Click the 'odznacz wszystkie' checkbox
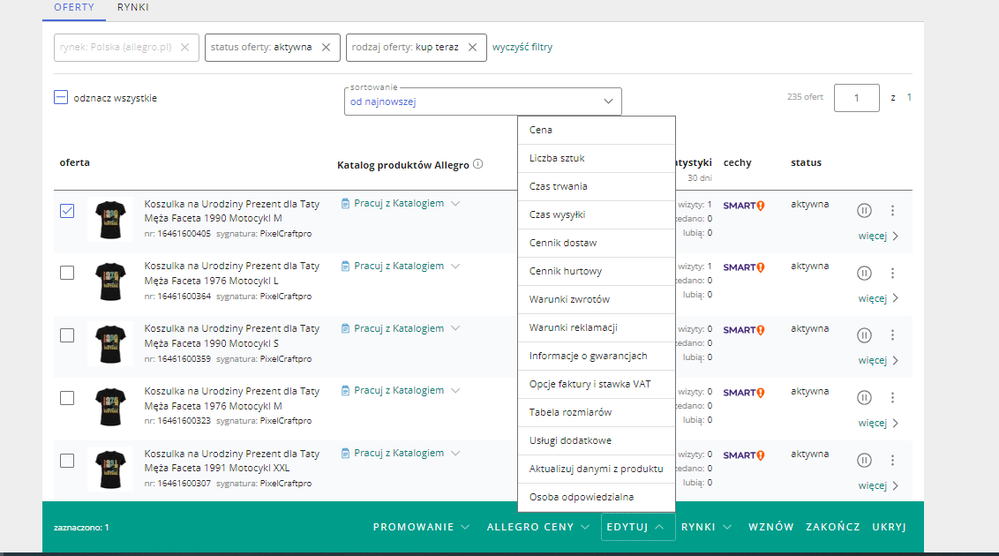Viewport: 999px width, 556px height. [61, 98]
